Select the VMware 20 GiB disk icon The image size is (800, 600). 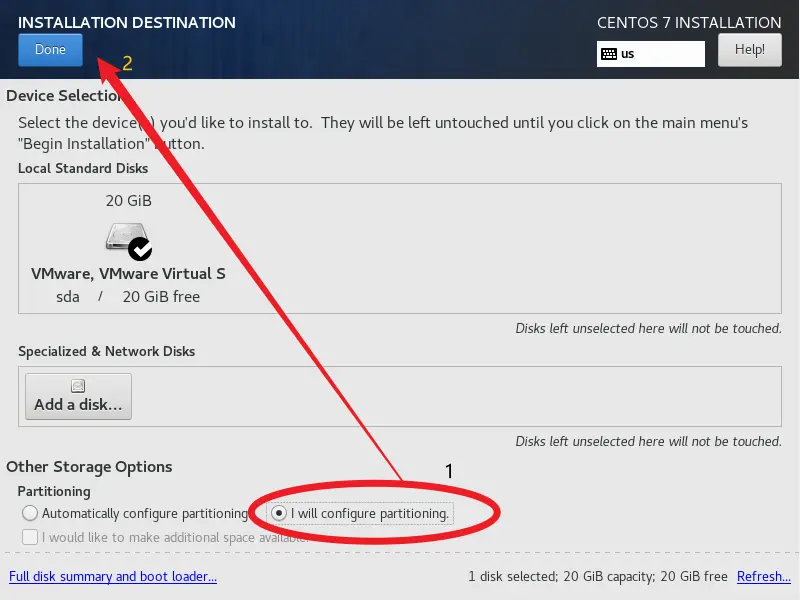click(x=128, y=240)
